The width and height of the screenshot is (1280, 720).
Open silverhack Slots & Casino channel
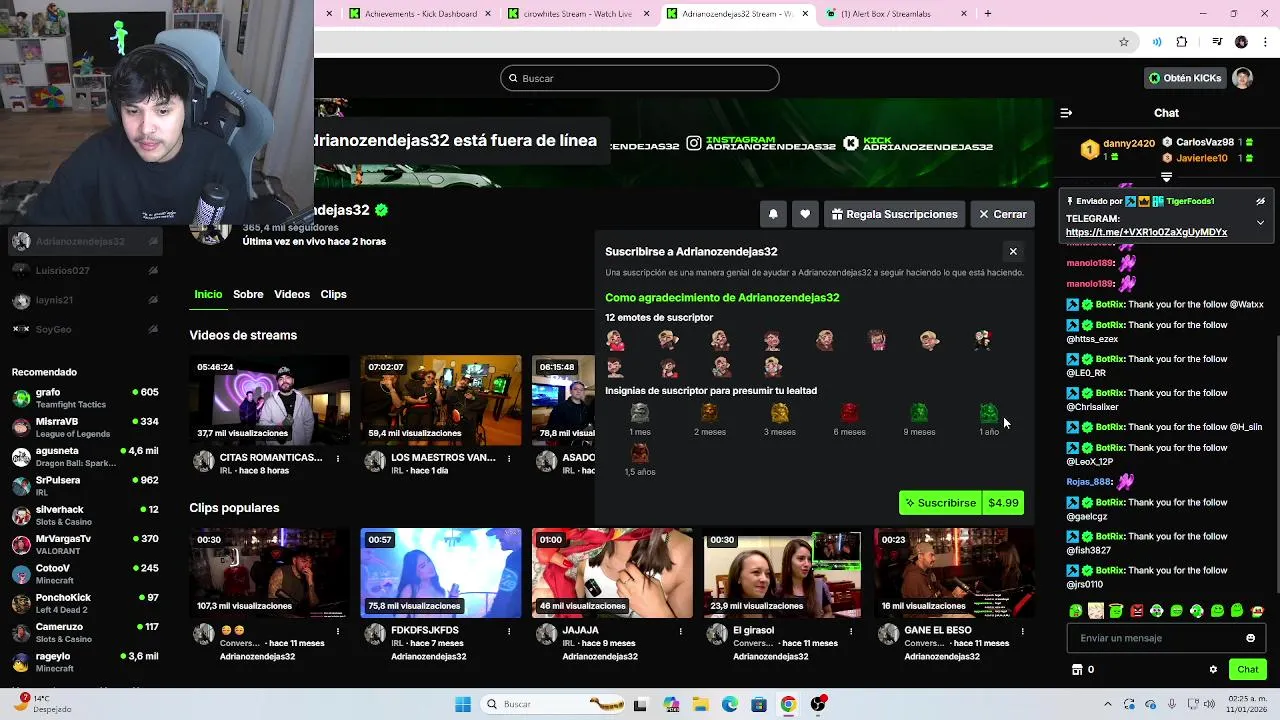coord(85,515)
